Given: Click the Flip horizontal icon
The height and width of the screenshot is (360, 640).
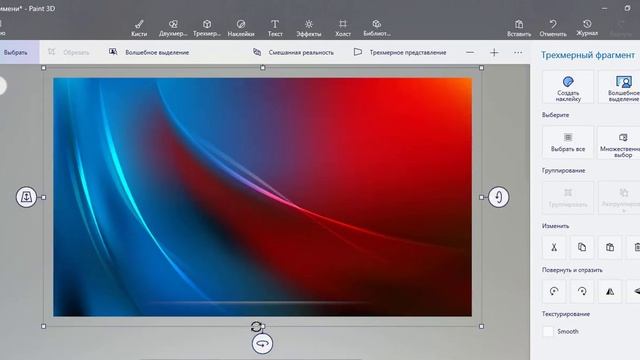Looking at the screenshot, I should [610, 291].
